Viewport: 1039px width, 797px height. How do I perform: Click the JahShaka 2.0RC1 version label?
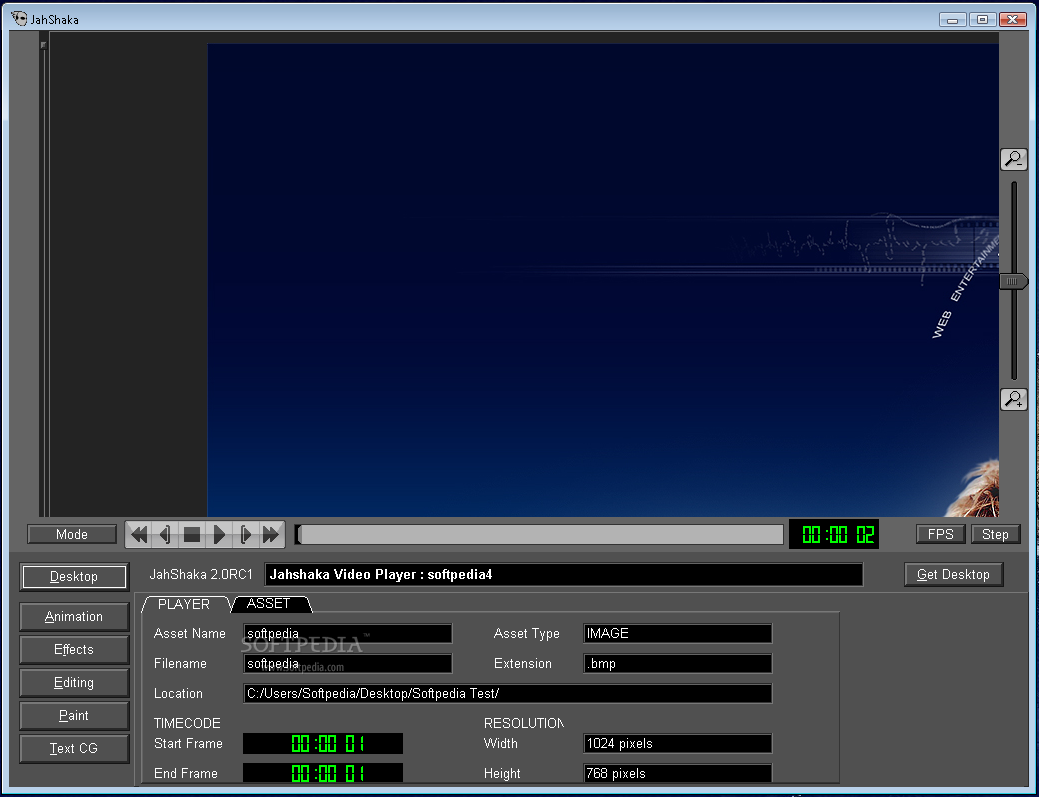201,574
